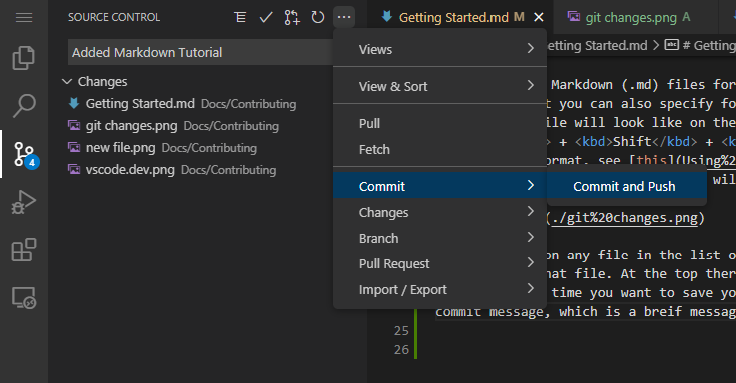
Task: Open the Search view in activity bar
Action: click(x=23, y=106)
